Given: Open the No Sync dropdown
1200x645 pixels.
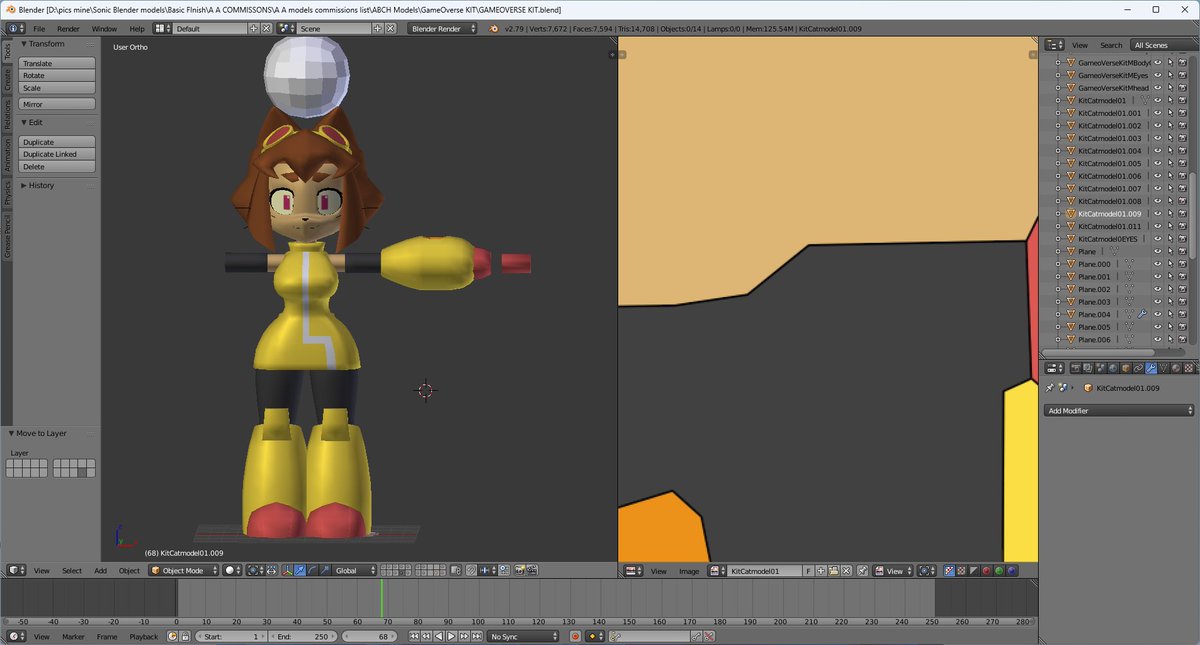Looking at the screenshot, I should 523,636.
